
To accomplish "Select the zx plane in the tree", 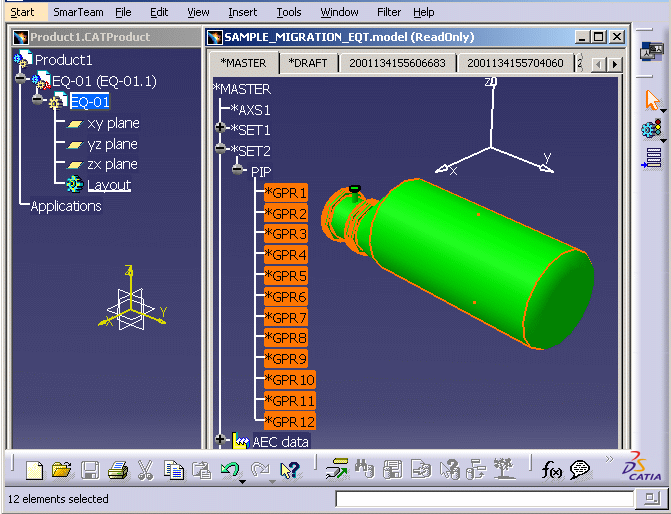I will coord(102,164).
